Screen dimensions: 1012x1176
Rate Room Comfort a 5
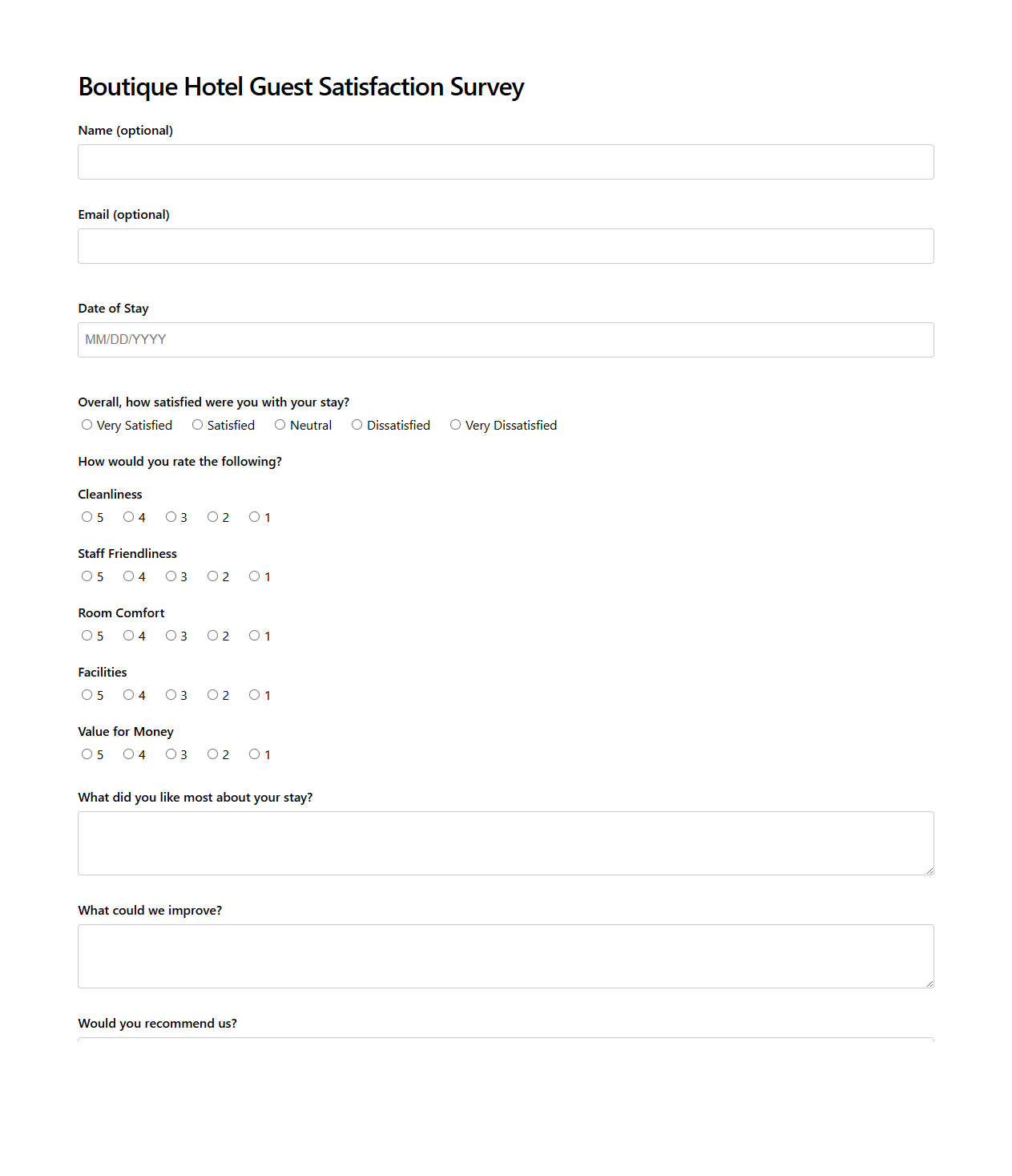point(87,635)
